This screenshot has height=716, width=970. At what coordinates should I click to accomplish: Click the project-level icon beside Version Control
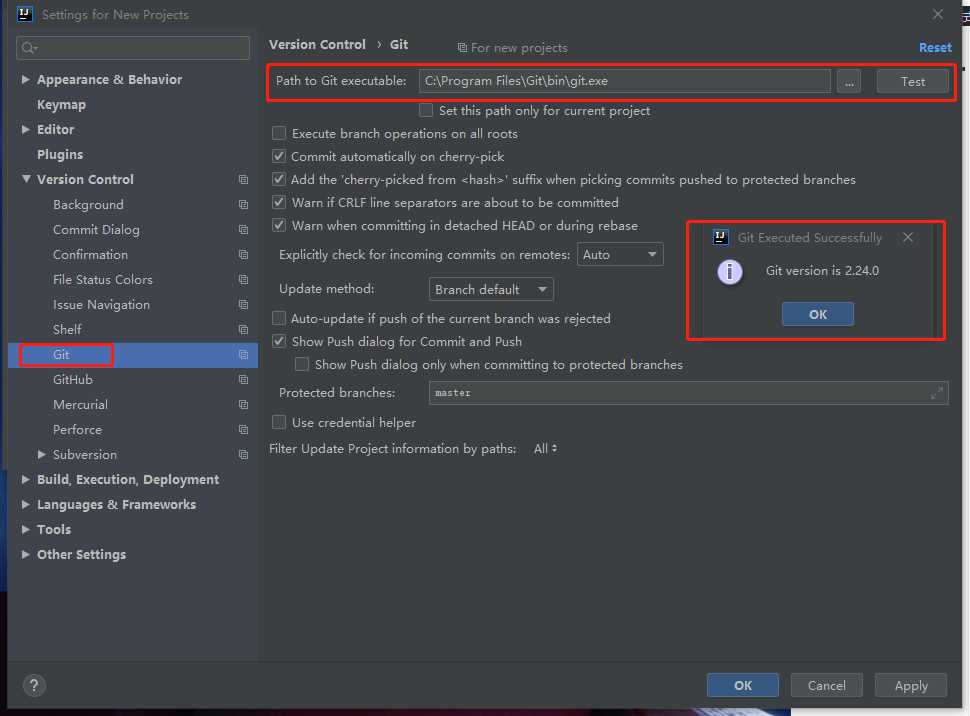pyautogui.click(x=243, y=179)
